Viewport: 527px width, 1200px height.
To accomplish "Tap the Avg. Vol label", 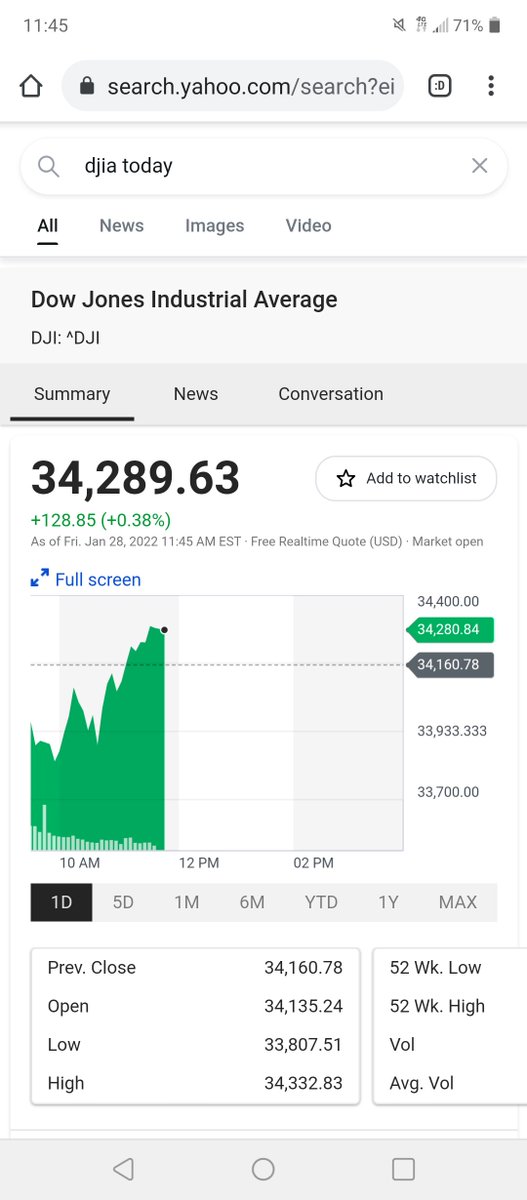I will pos(421,1083).
